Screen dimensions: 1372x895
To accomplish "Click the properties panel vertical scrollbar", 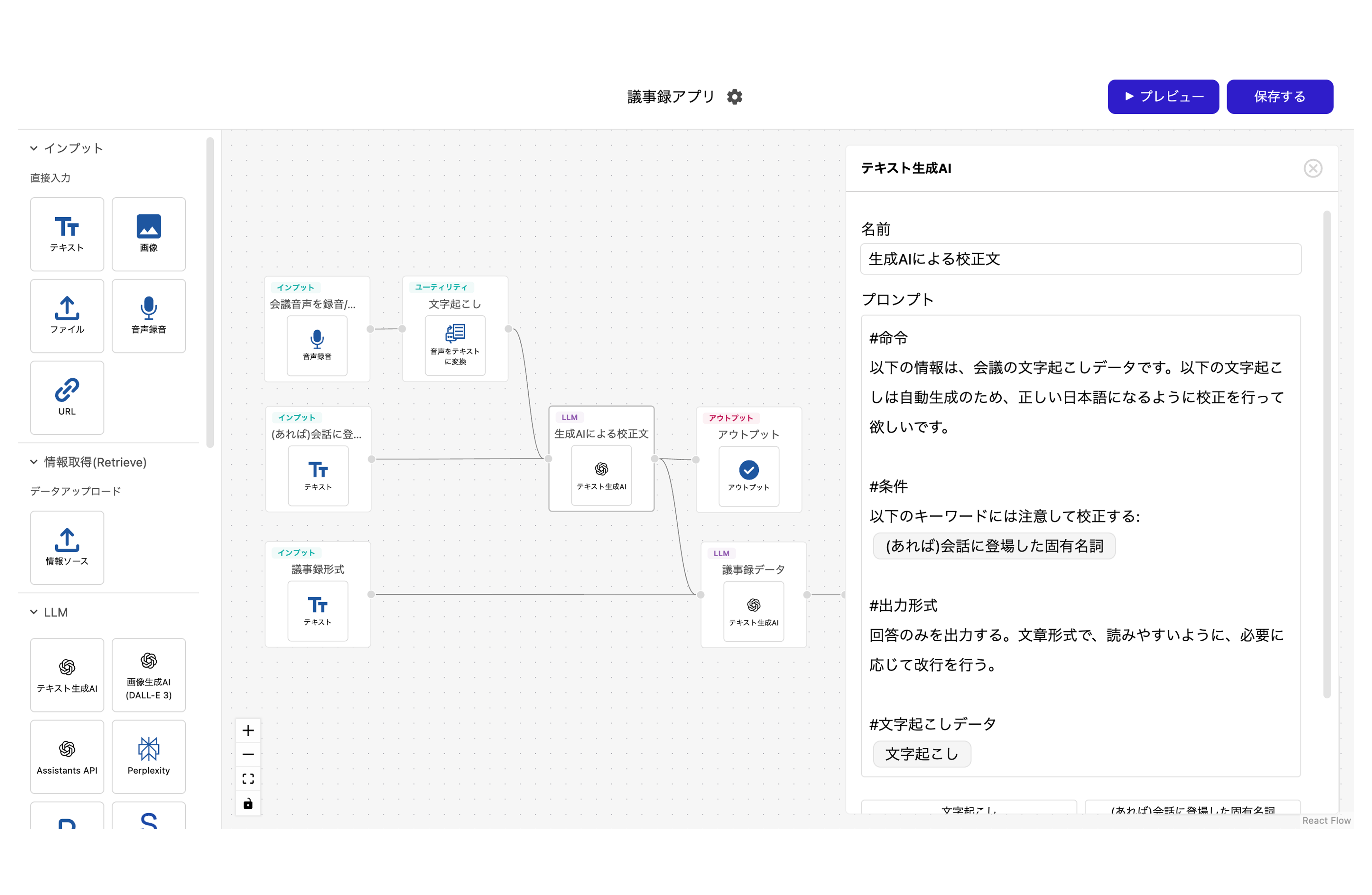I will click(x=1326, y=454).
